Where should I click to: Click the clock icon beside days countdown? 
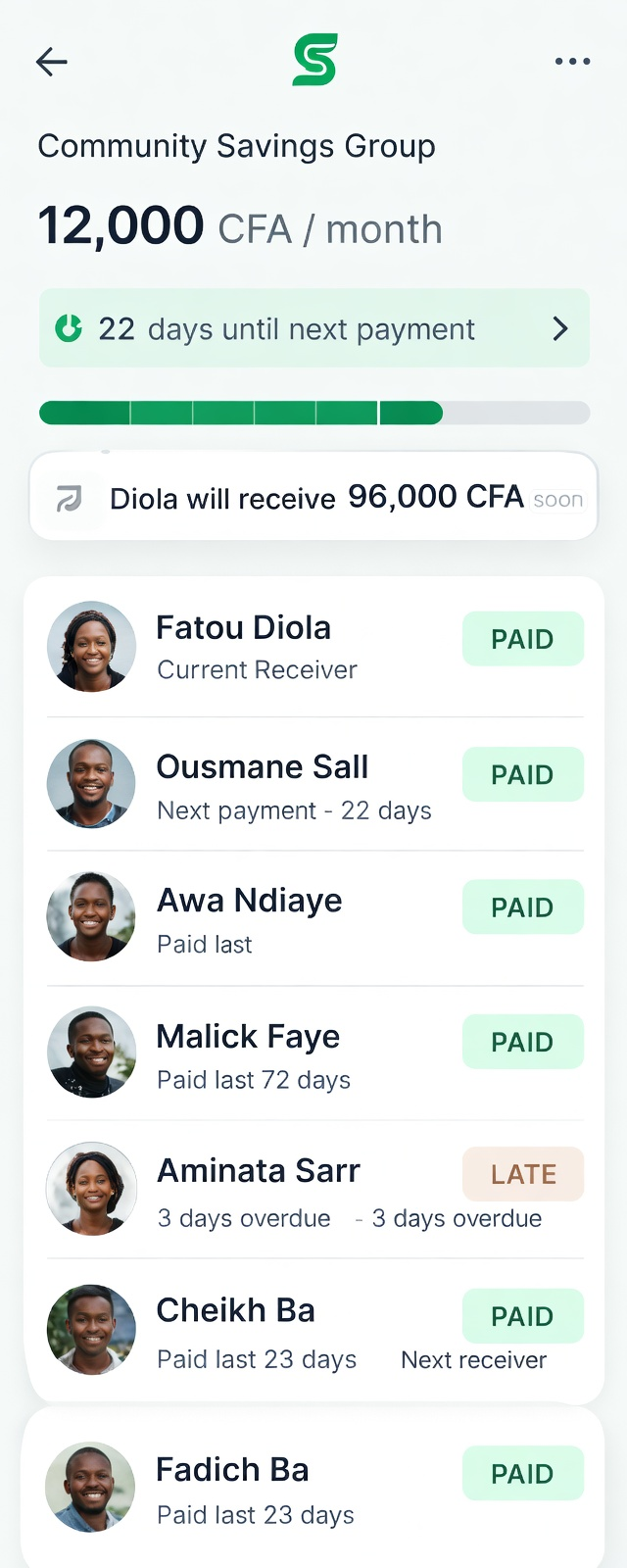[69, 328]
